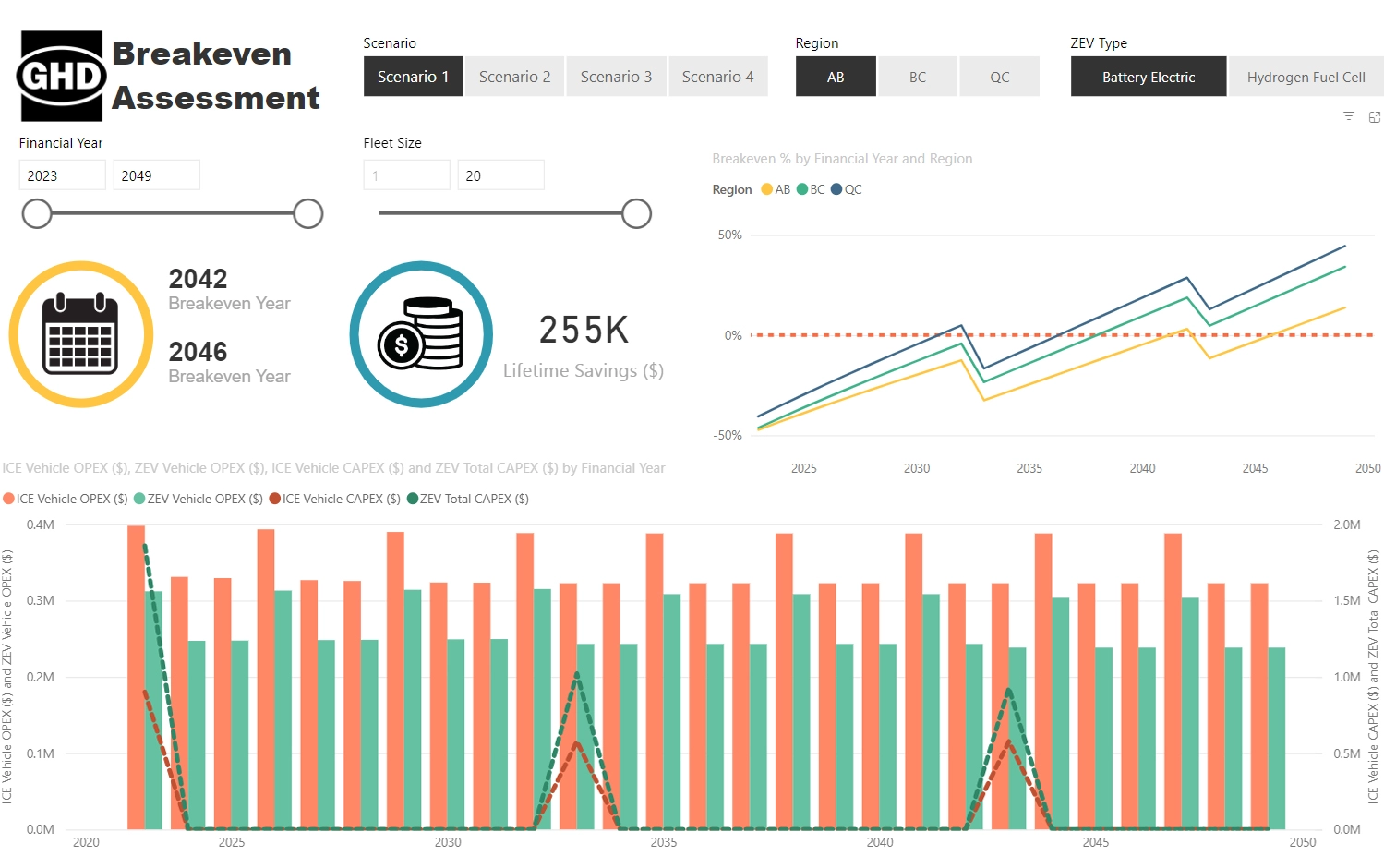Click the ICE Vehicle OPEX legend marker
1384x868 pixels.
pyautogui.click(x=8, y=499)
